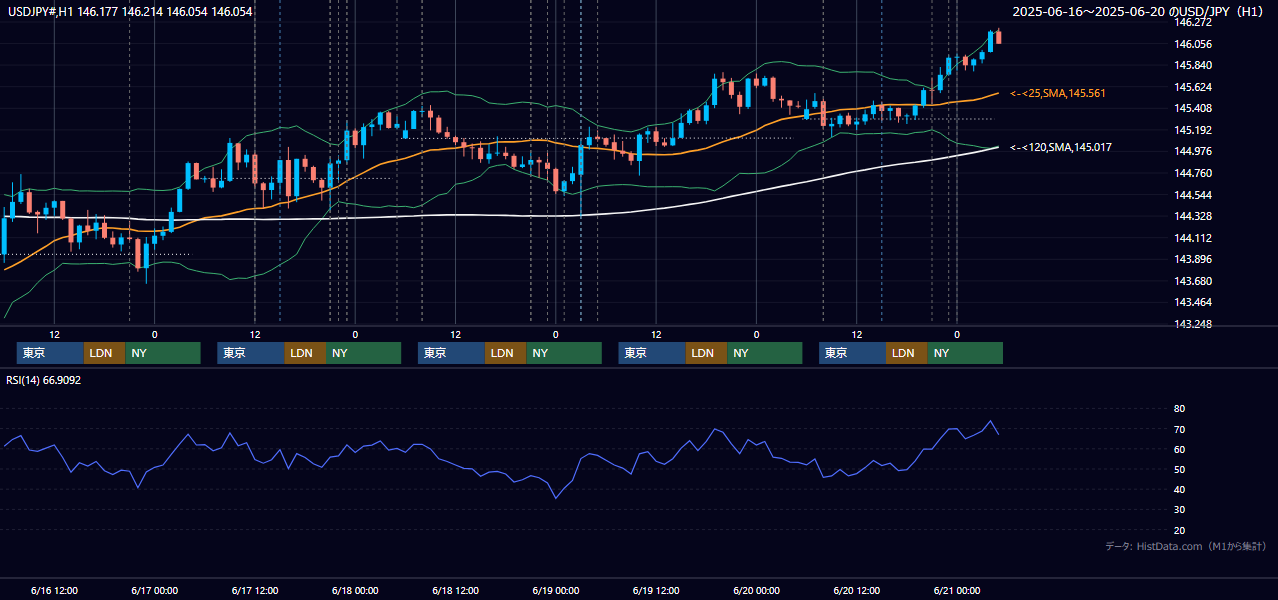Viewport: 1278px width, 600px height.
Task: Click the 145.624 price axis label
Action: (1193, 87)
